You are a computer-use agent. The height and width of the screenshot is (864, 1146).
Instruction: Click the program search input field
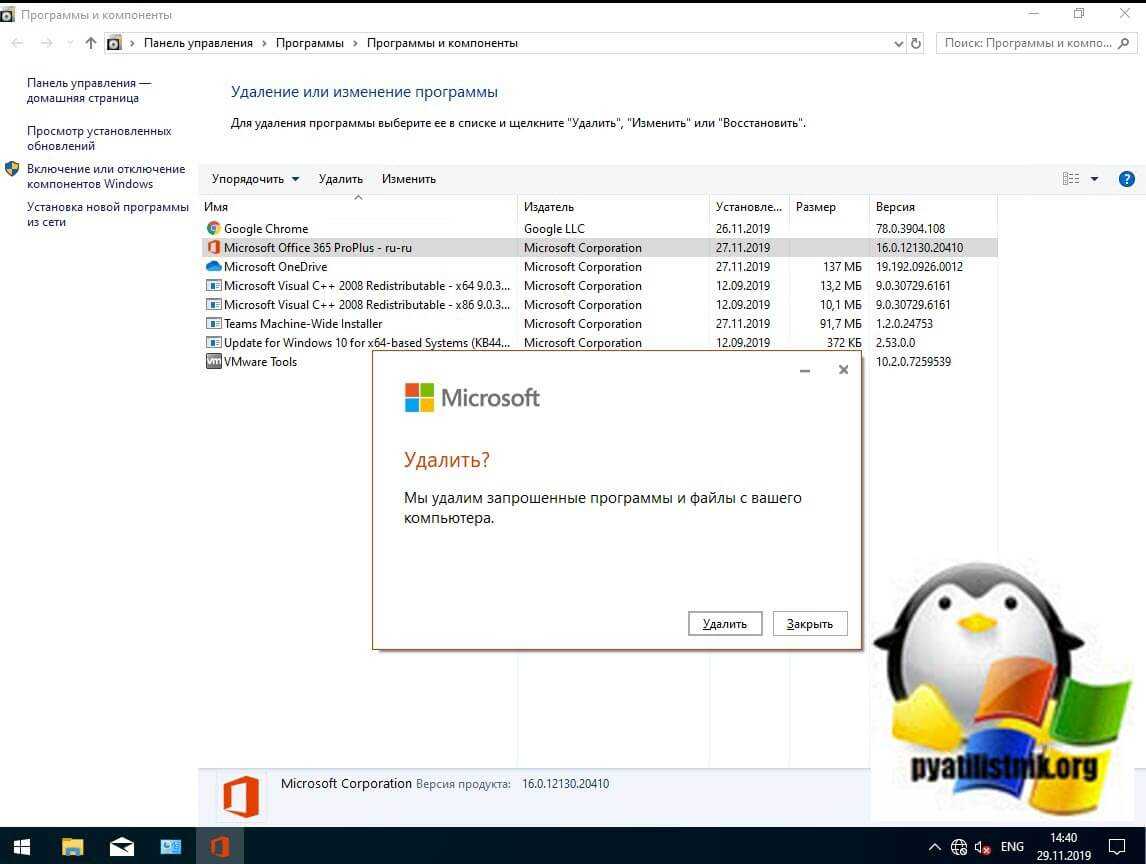tap(1028, 43)
